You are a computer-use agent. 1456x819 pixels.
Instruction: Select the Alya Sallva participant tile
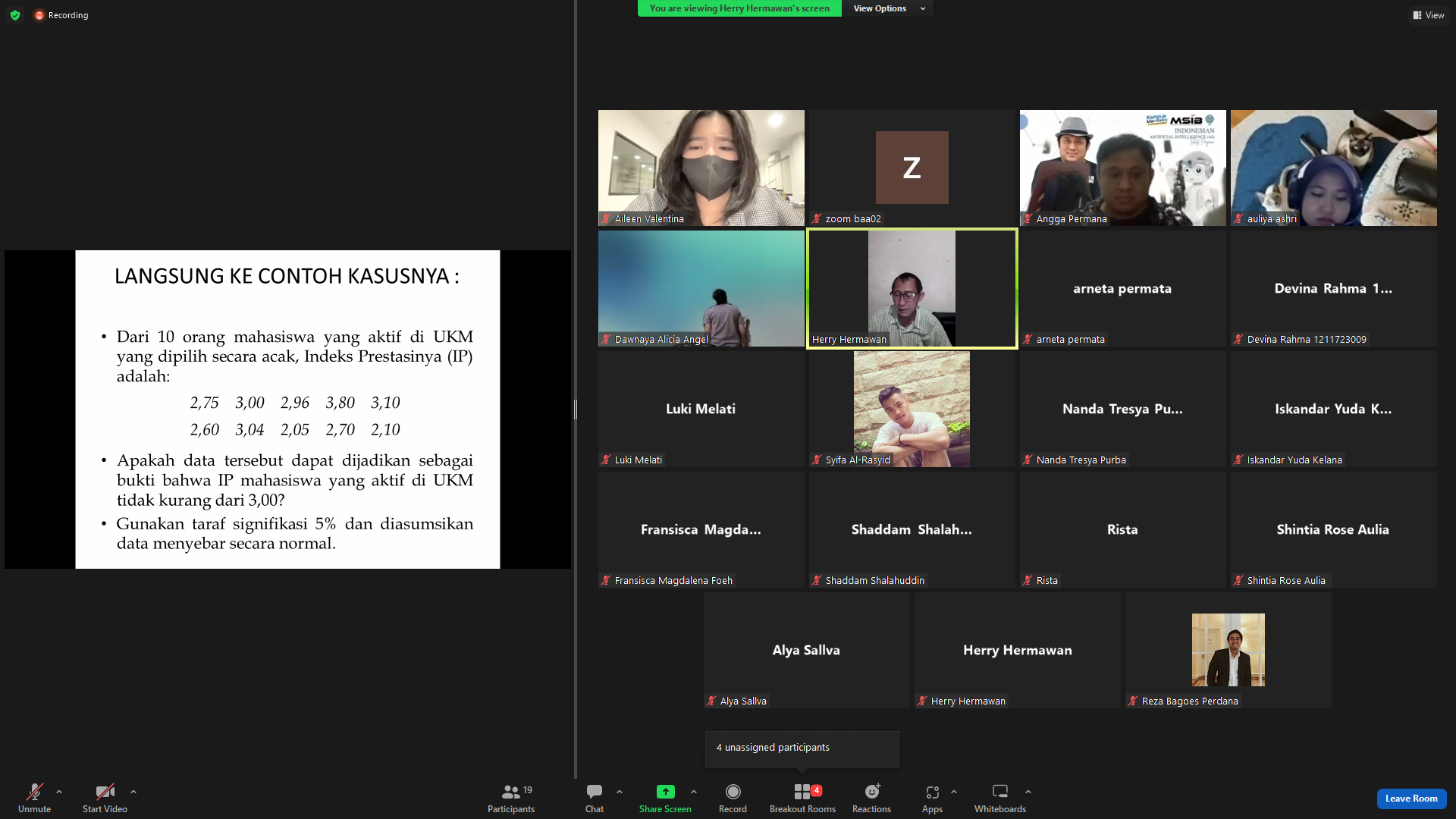point(806,650)
